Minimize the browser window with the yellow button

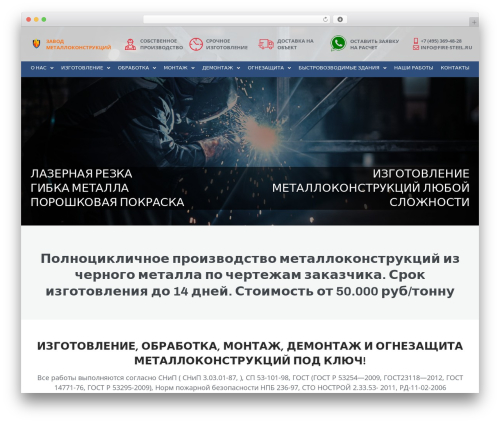pyautogui.click(x=36, y=20)
